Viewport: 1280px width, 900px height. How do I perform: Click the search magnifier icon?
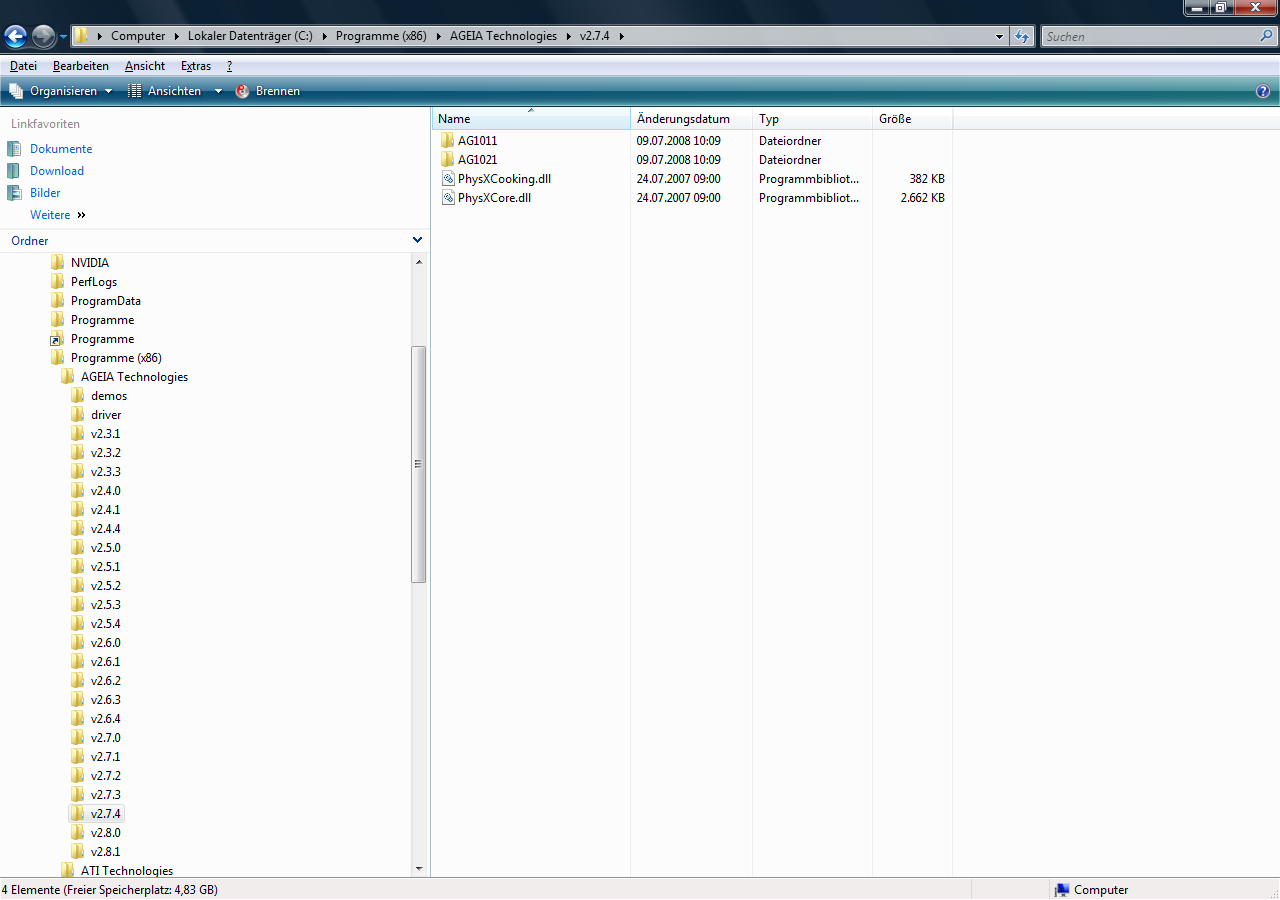(x=1266, y=36)
